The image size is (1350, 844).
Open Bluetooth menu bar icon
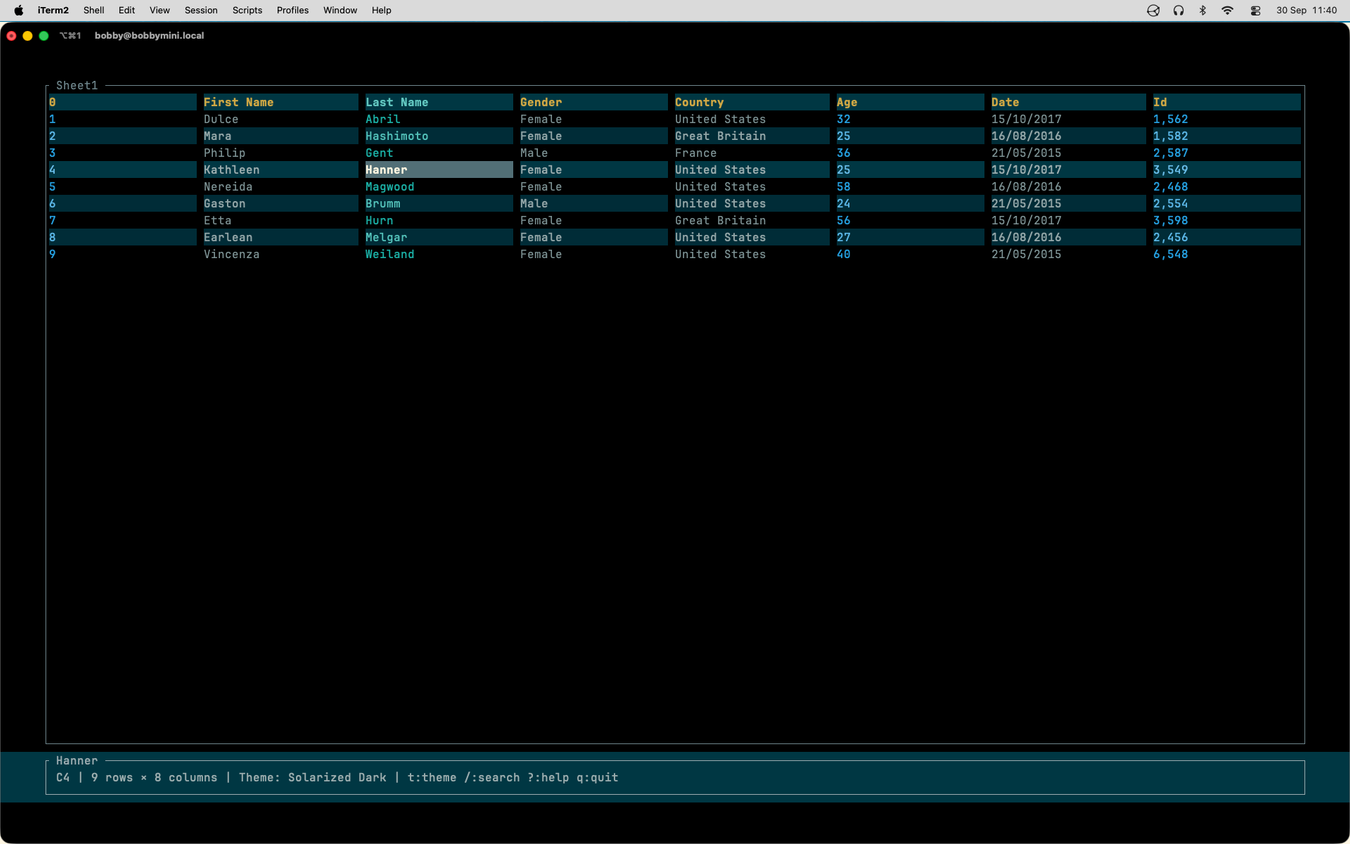1203,10
